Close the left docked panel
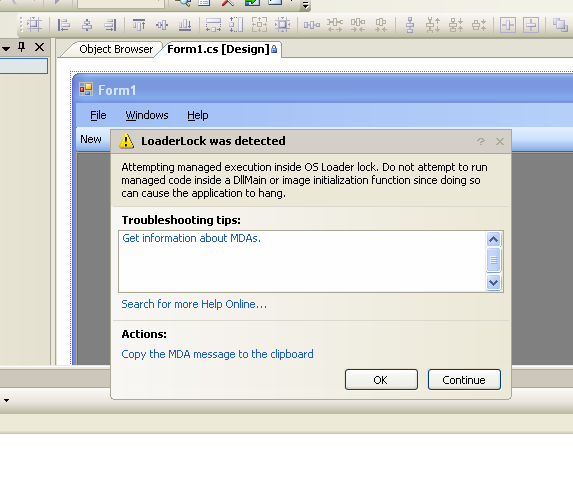573x478 pixels. click(x=39, y=47)
